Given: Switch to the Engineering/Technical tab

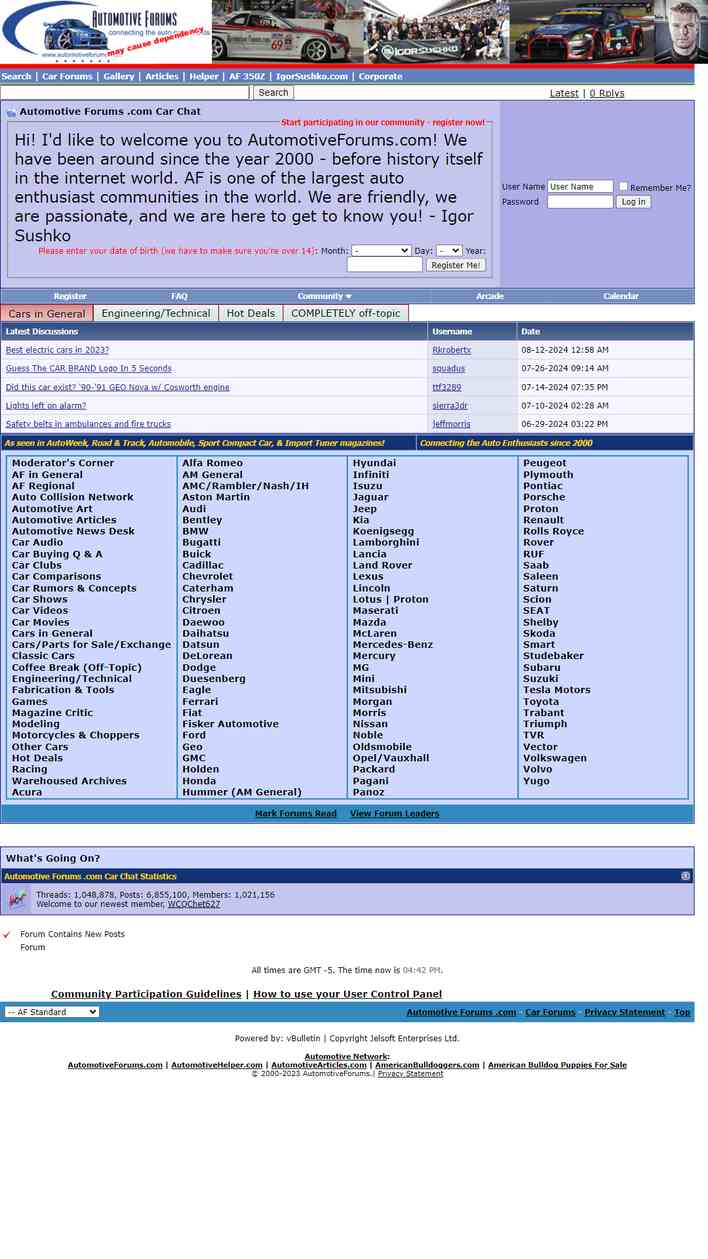Looking at the screenshot, I should (x=156, y=313).
